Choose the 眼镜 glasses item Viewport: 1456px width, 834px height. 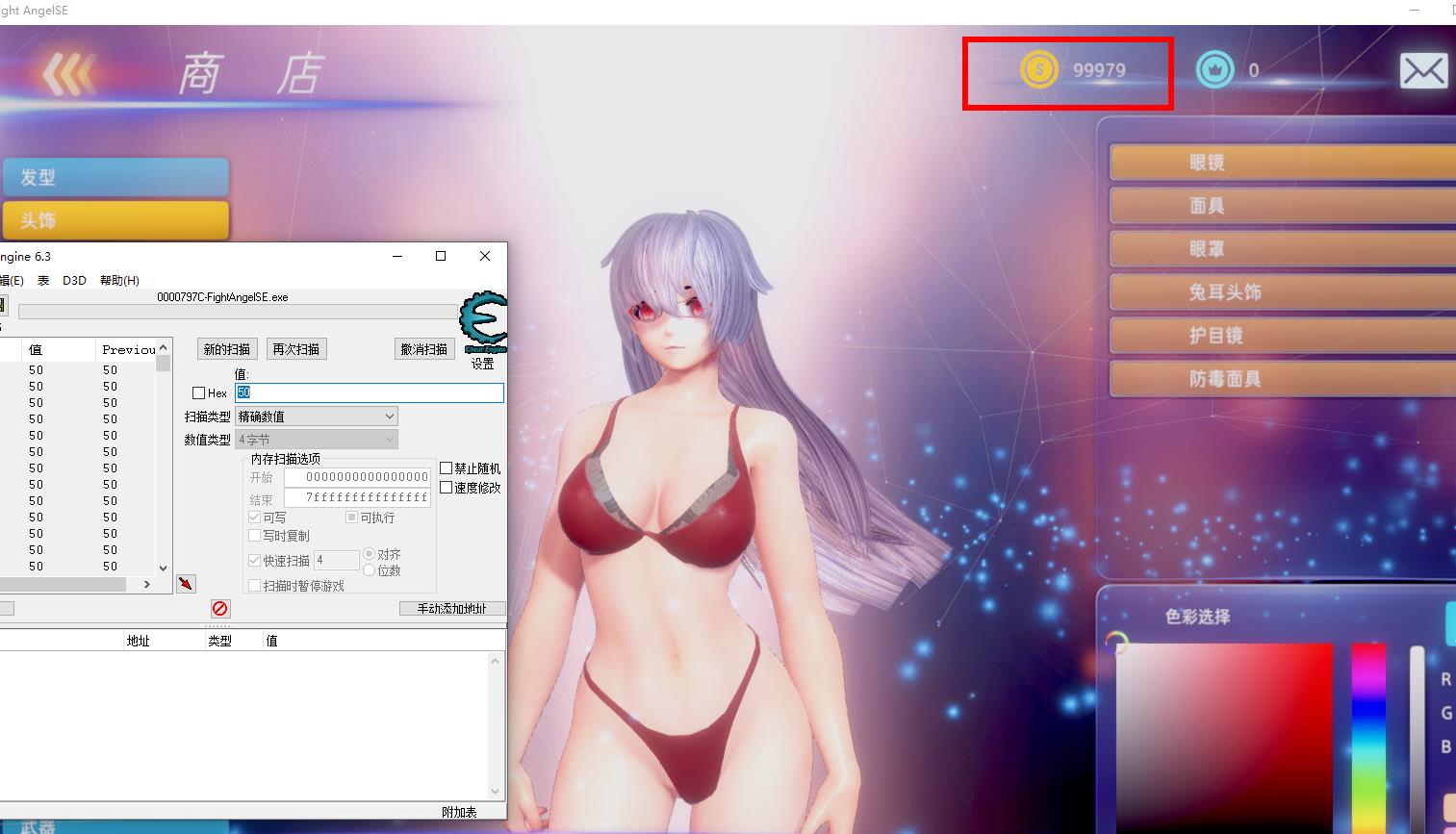(1283, 163)
